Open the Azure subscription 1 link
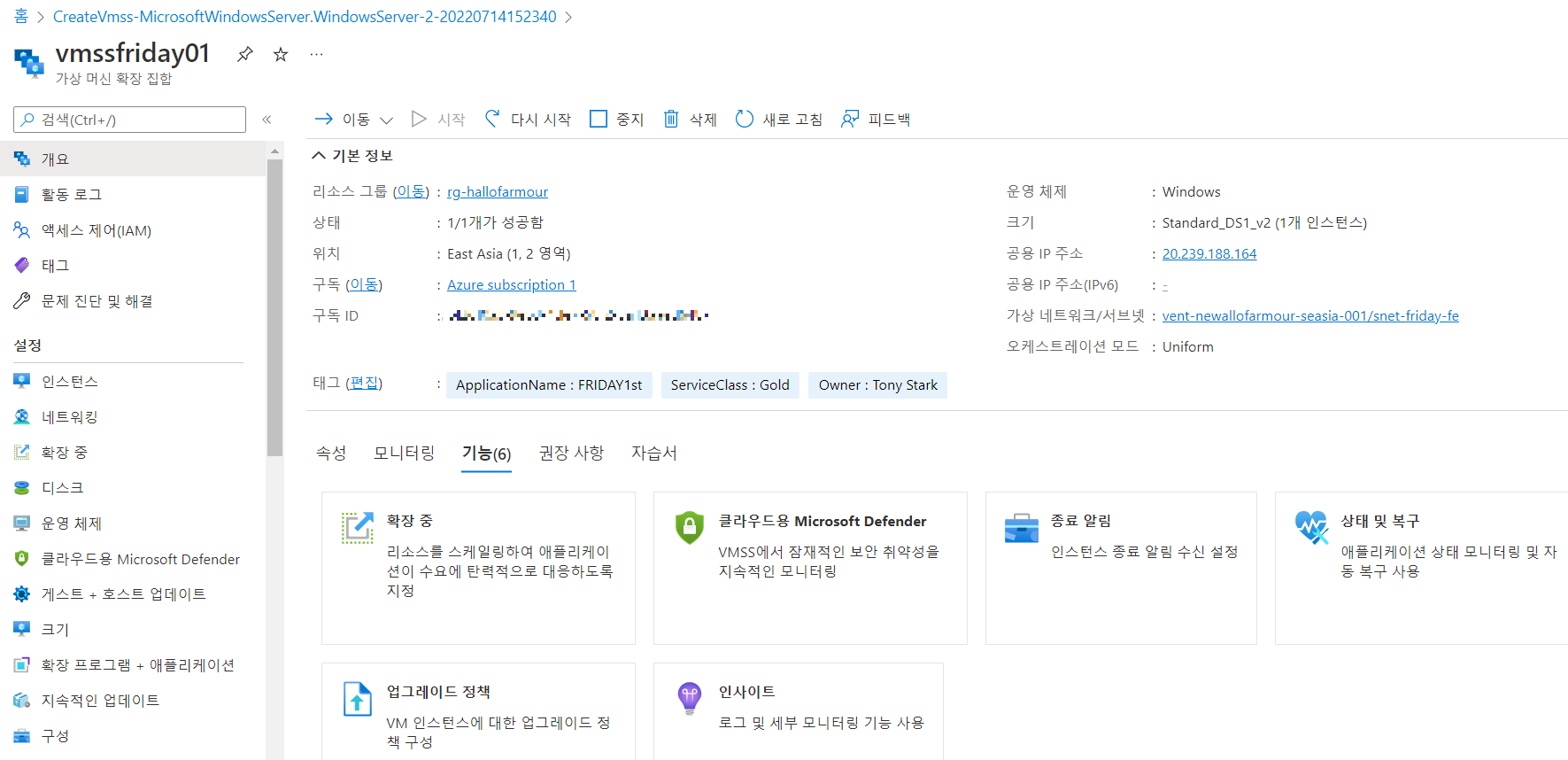 [512, 284]
